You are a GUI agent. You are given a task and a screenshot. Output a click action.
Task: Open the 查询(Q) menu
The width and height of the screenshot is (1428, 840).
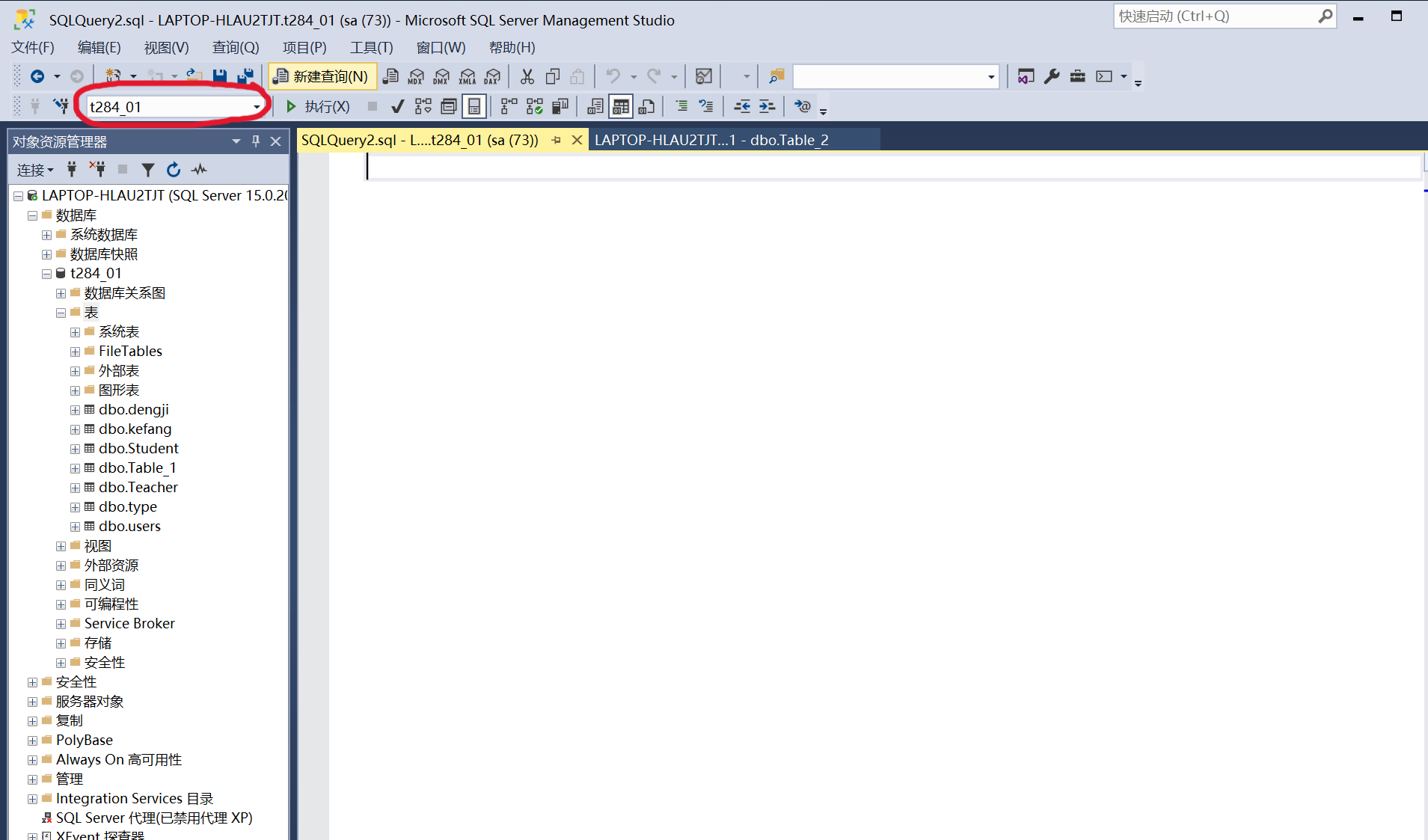tap(236, 47)
